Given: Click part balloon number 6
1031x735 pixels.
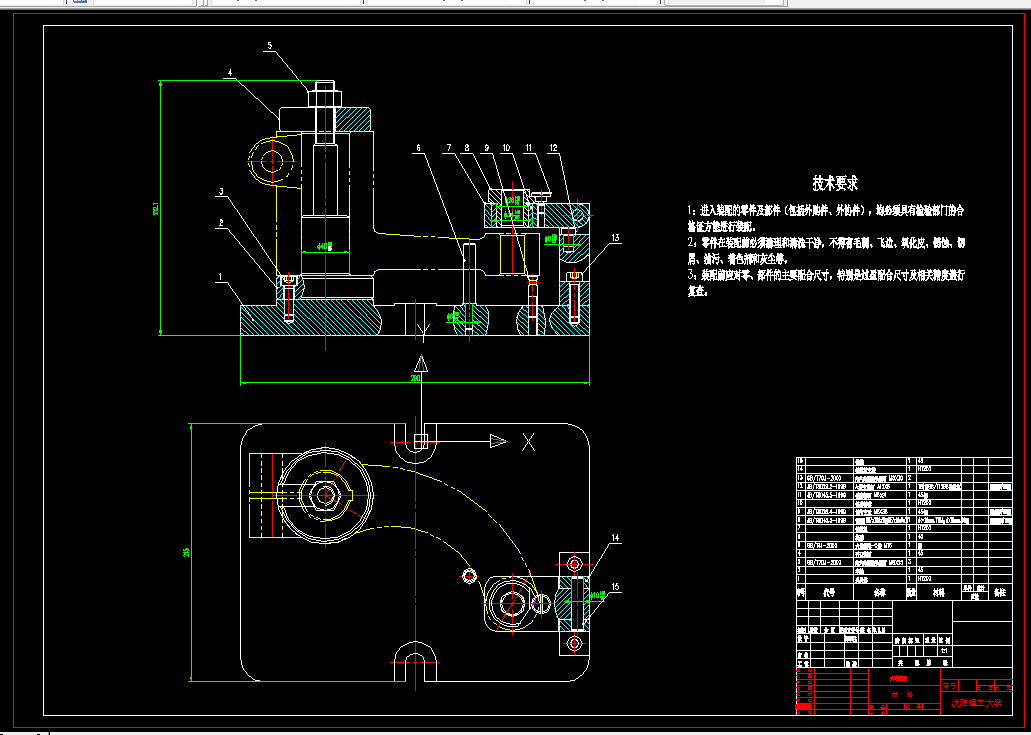Looking at the screenshot, I should click(x=418, y=149).
